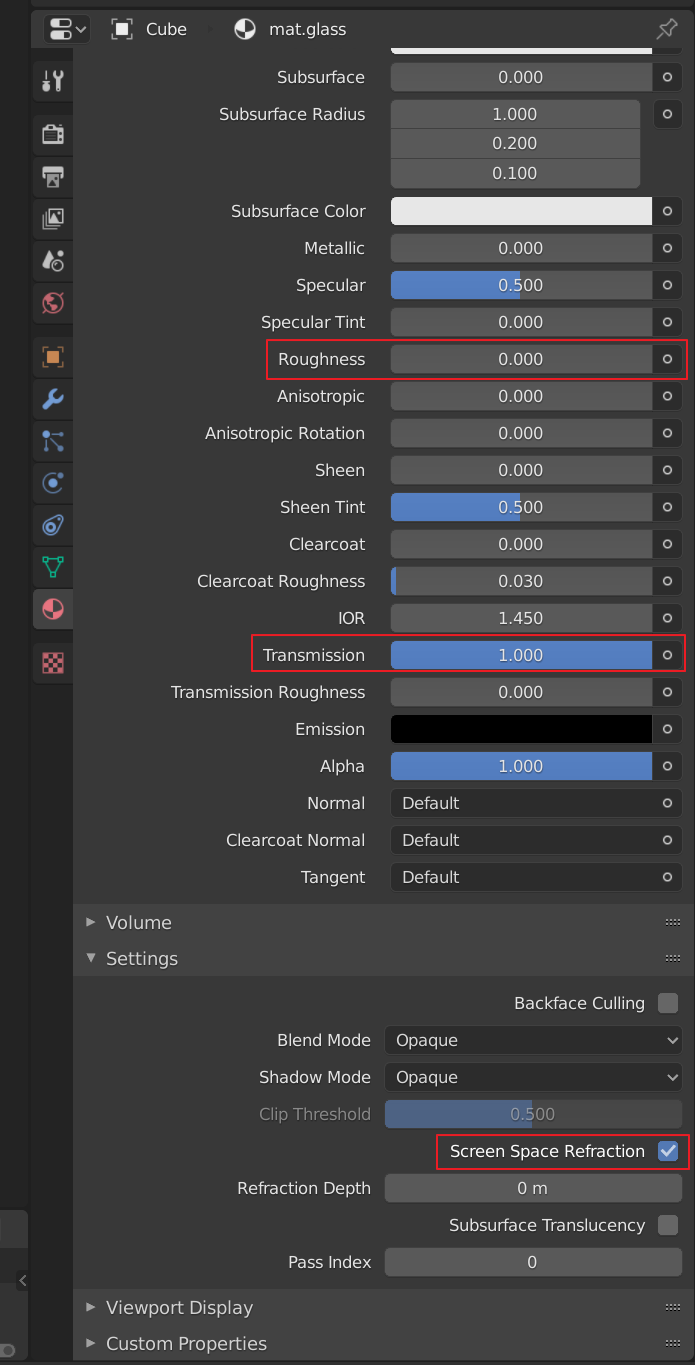Click the Settings panel drag handle
The height and width of the screenshot is (1365, 695).
[x=672, y=958]
